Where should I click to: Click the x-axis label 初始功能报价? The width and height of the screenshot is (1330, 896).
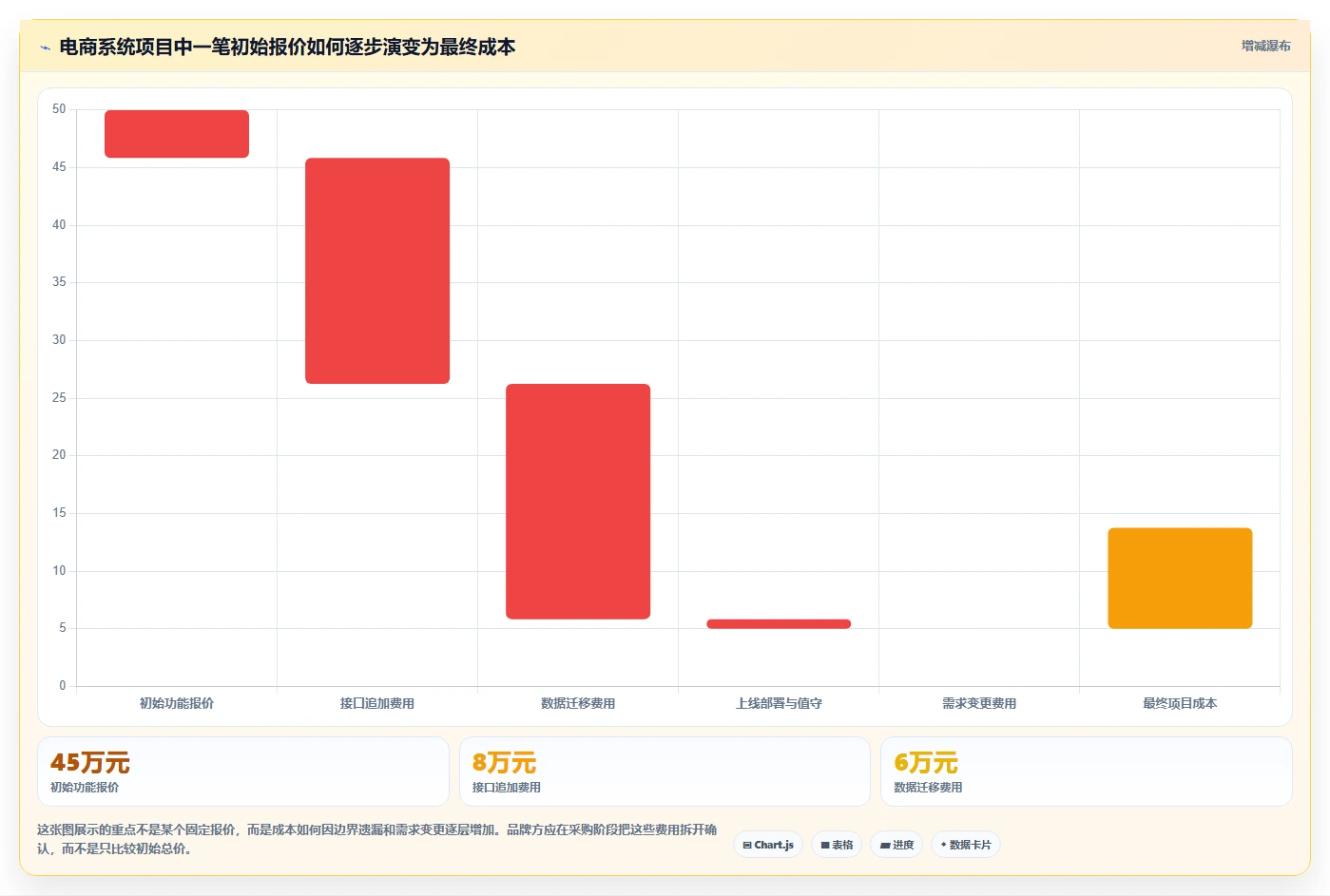pyautogui.click(x=177, y=703)
